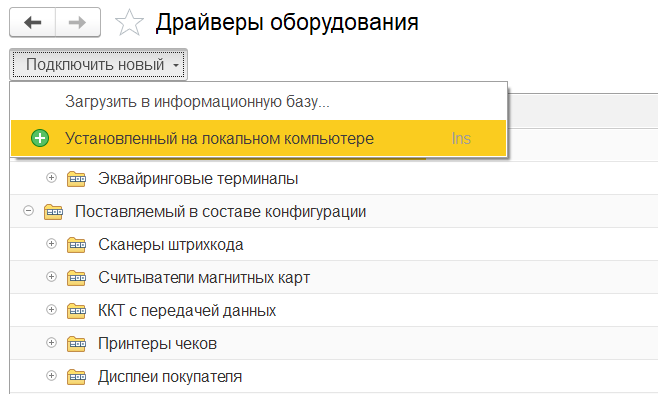The height and width of the screenshot is (394, 658).
Task: Click folder icon beside Принтеры чеков
Action: pos(76,344)
